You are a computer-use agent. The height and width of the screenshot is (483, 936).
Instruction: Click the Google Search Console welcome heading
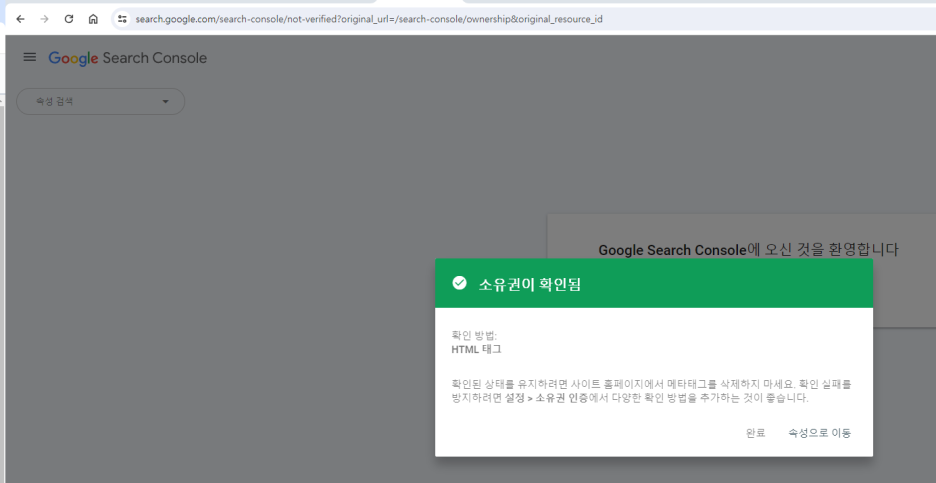(x=748, y=250)
